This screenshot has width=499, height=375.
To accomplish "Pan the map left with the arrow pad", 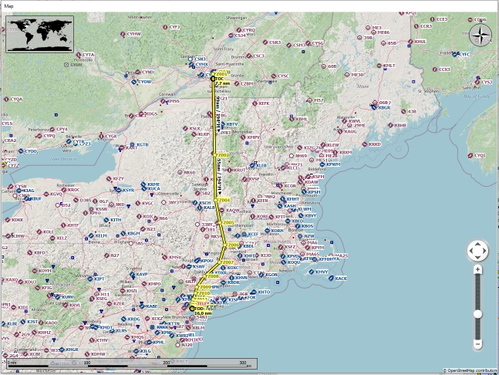I will click(x=471, y=251).
